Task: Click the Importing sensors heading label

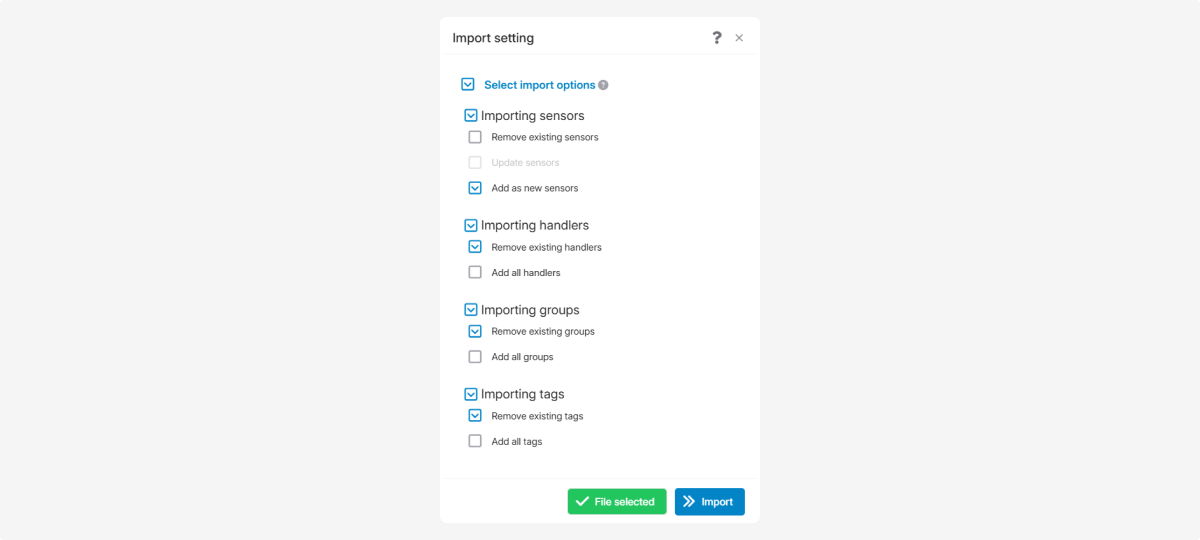Action: click(x=532, y=116)
